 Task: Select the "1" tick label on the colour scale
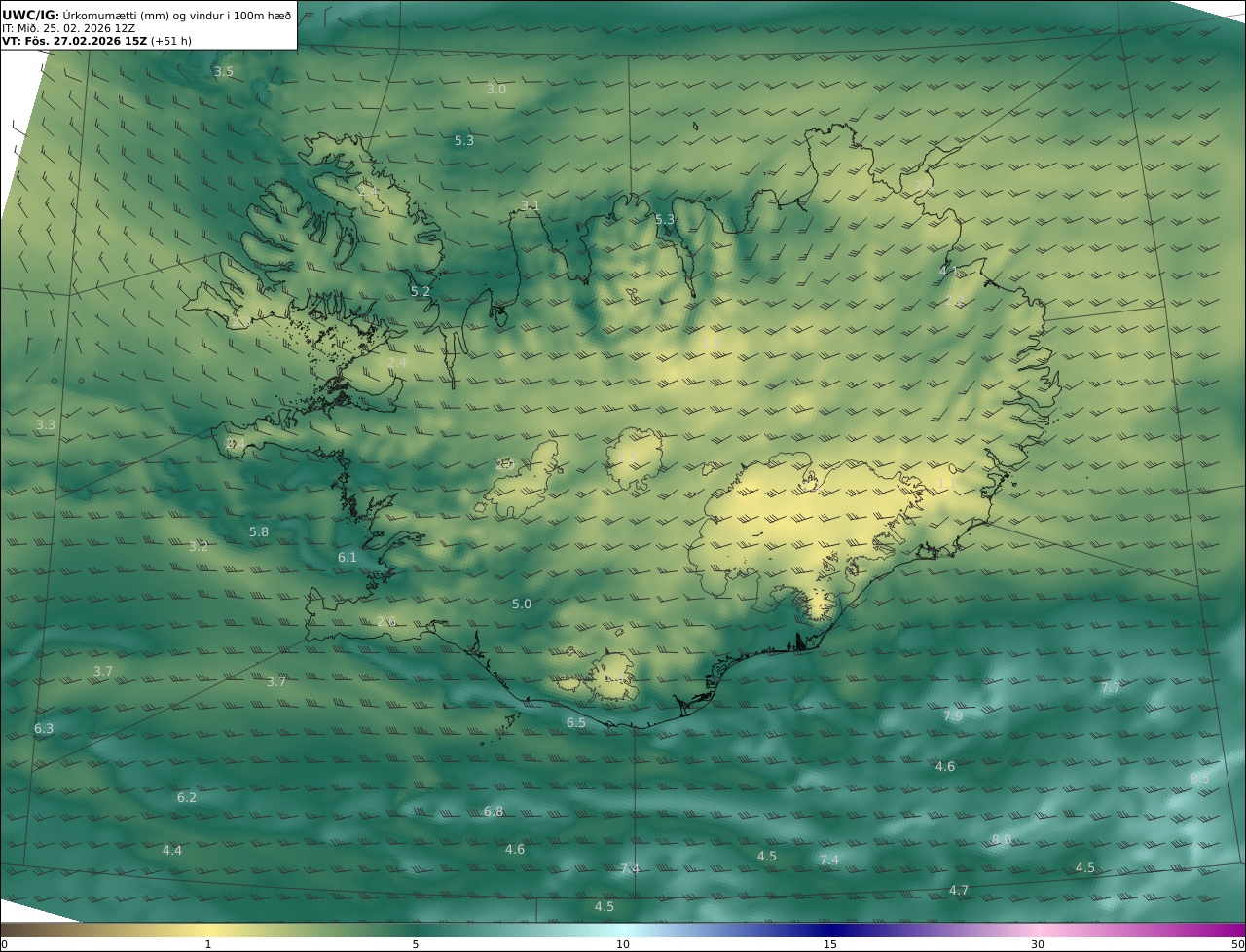pos(208,944)
